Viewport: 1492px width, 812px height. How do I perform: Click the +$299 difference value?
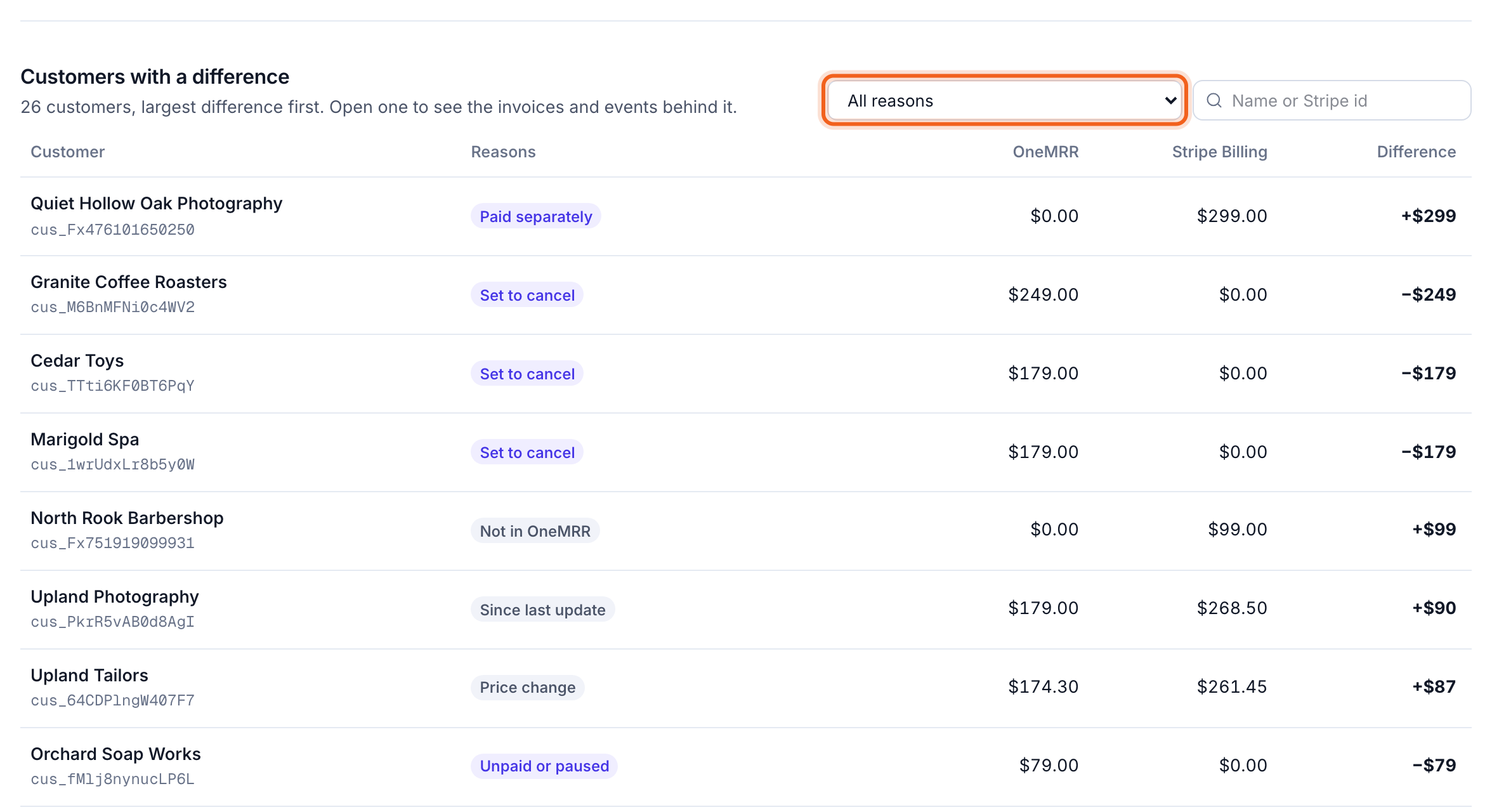1429,216
